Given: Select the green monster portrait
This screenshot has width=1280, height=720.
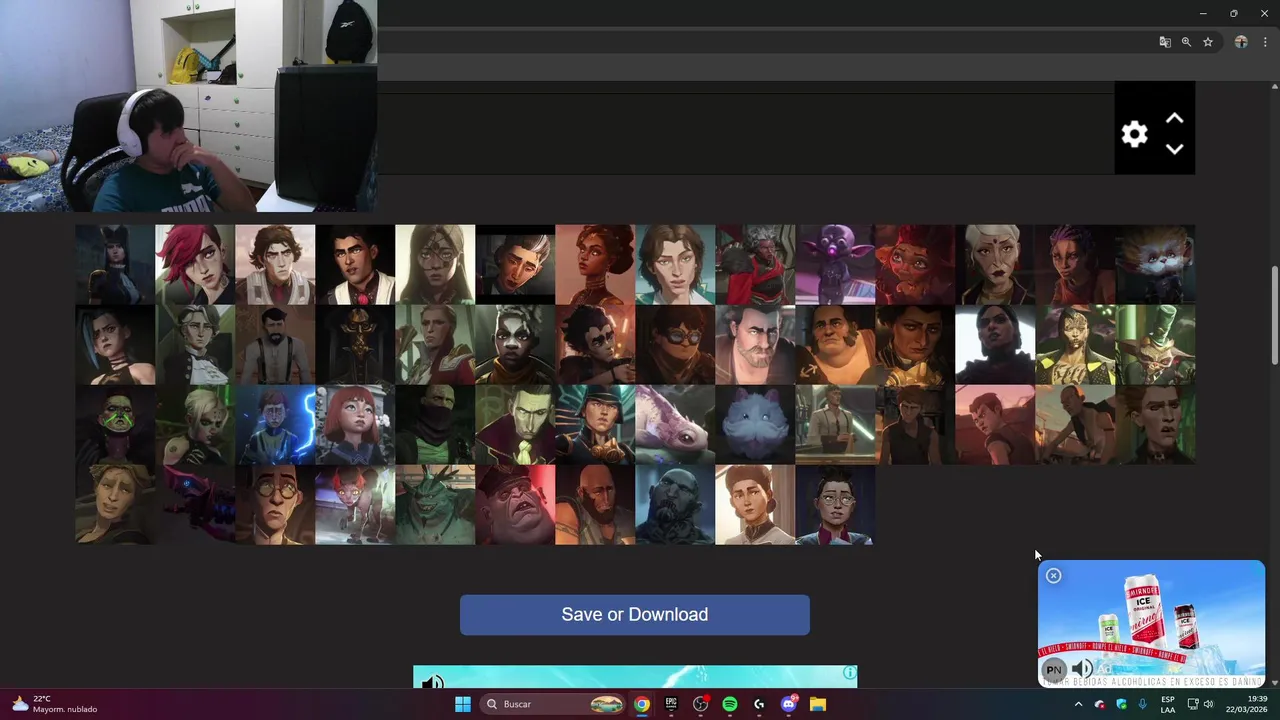Looking at the screenshot, I should coord(435,504).
